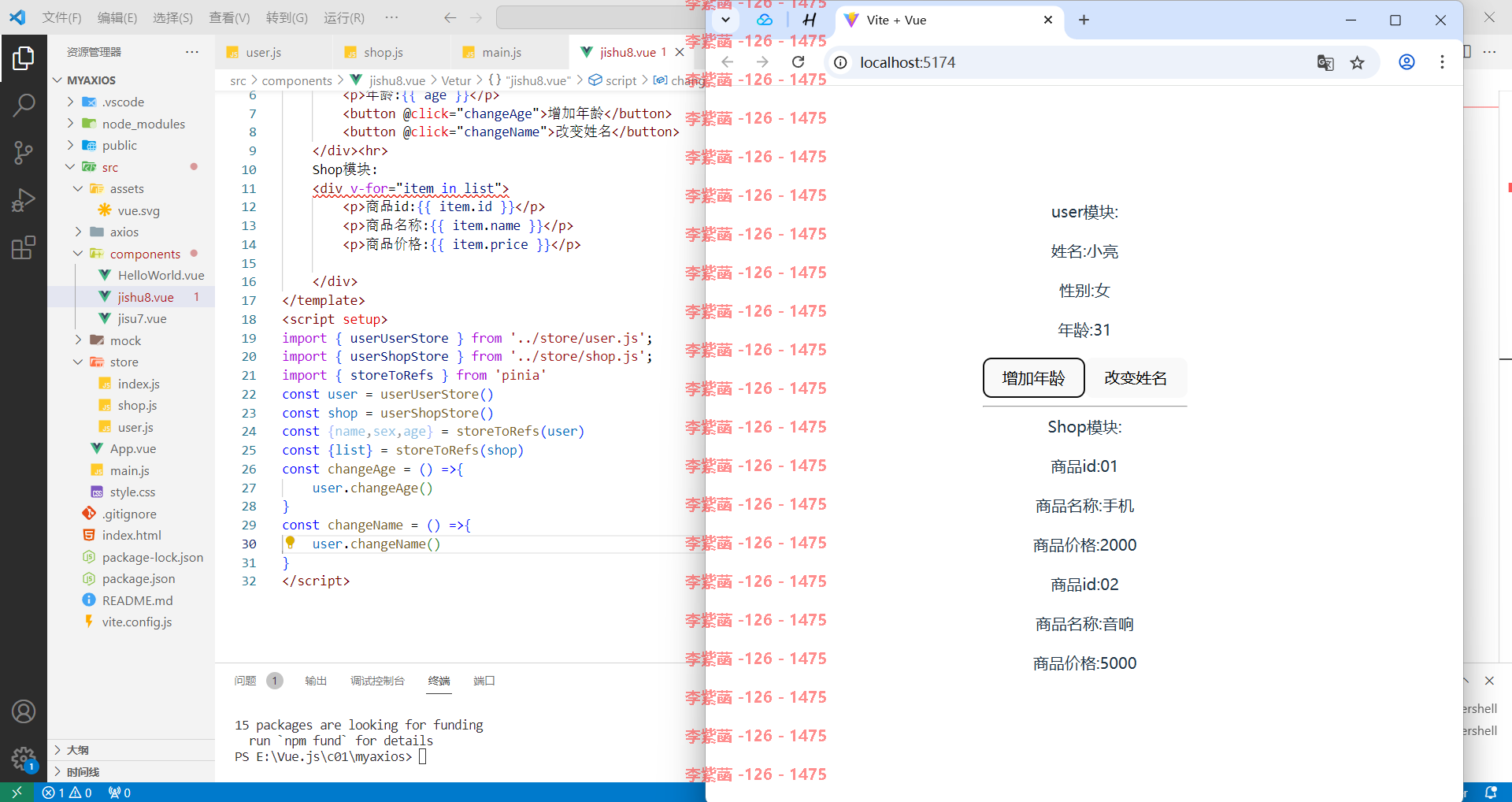The image size is (1512, 802).
Task: View site information icon in address bar
Action: pyautogui.click(x=840, y=62)
